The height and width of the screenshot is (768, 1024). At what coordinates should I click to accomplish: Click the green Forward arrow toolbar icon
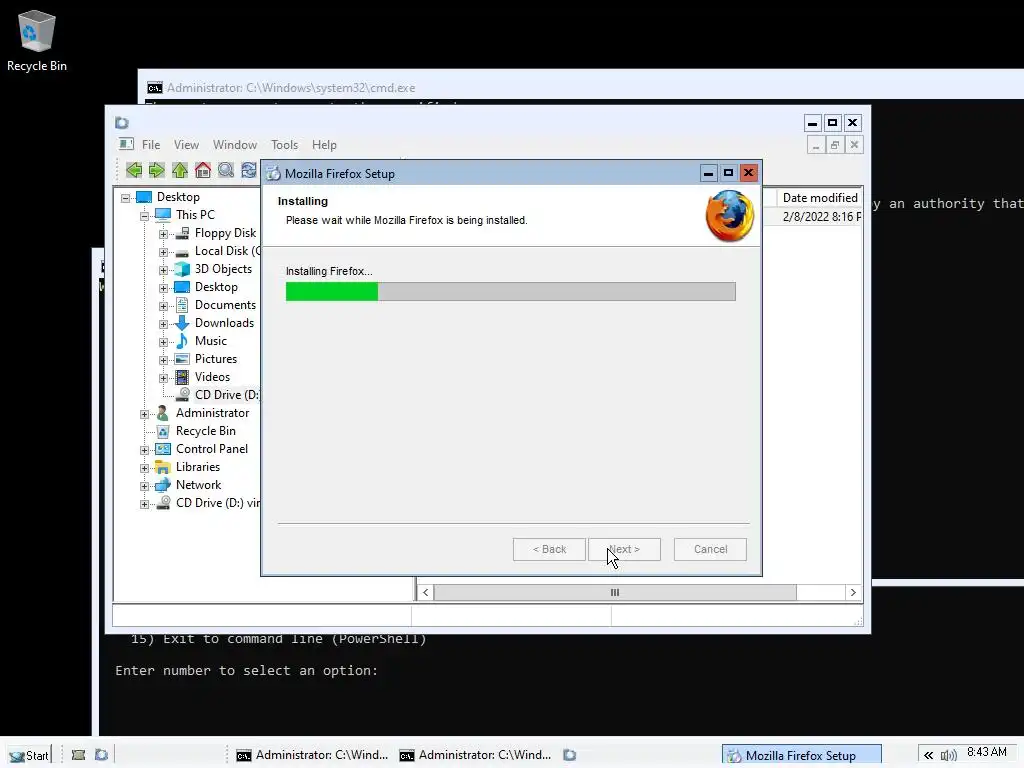157,170
